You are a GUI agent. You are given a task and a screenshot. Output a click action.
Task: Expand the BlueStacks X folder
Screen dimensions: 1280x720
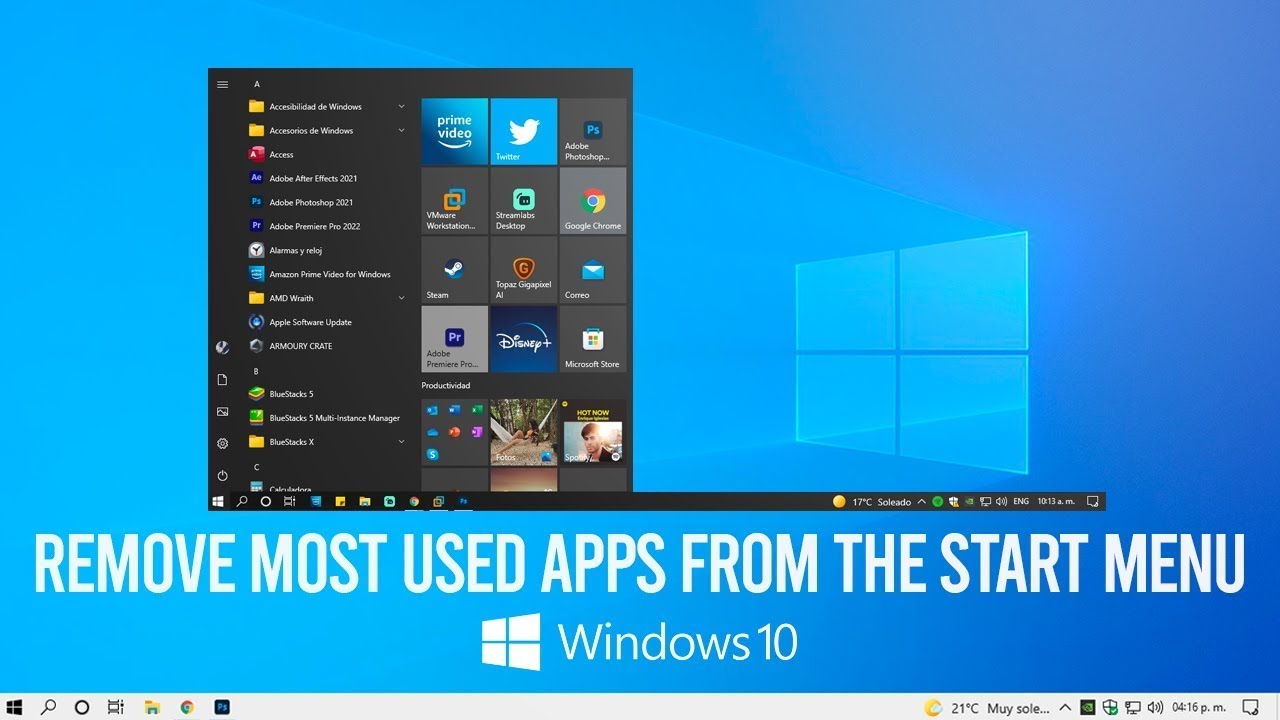click(328, 442)
